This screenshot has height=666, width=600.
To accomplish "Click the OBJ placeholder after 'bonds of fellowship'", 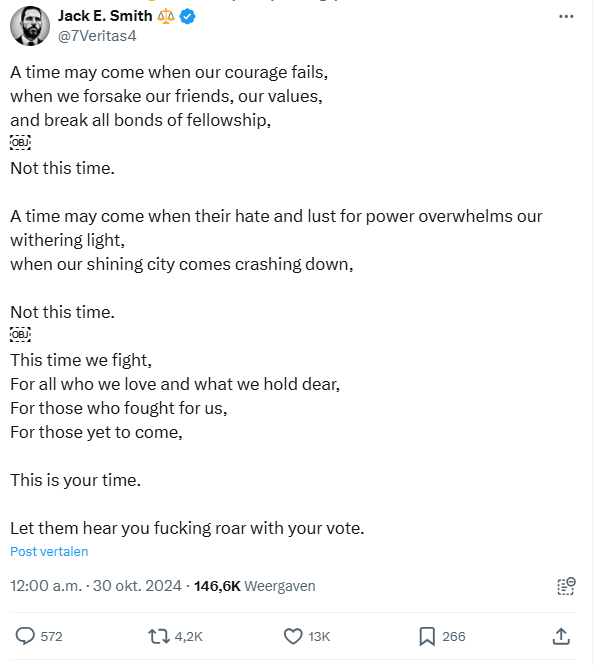I will (x=20, y=143).
